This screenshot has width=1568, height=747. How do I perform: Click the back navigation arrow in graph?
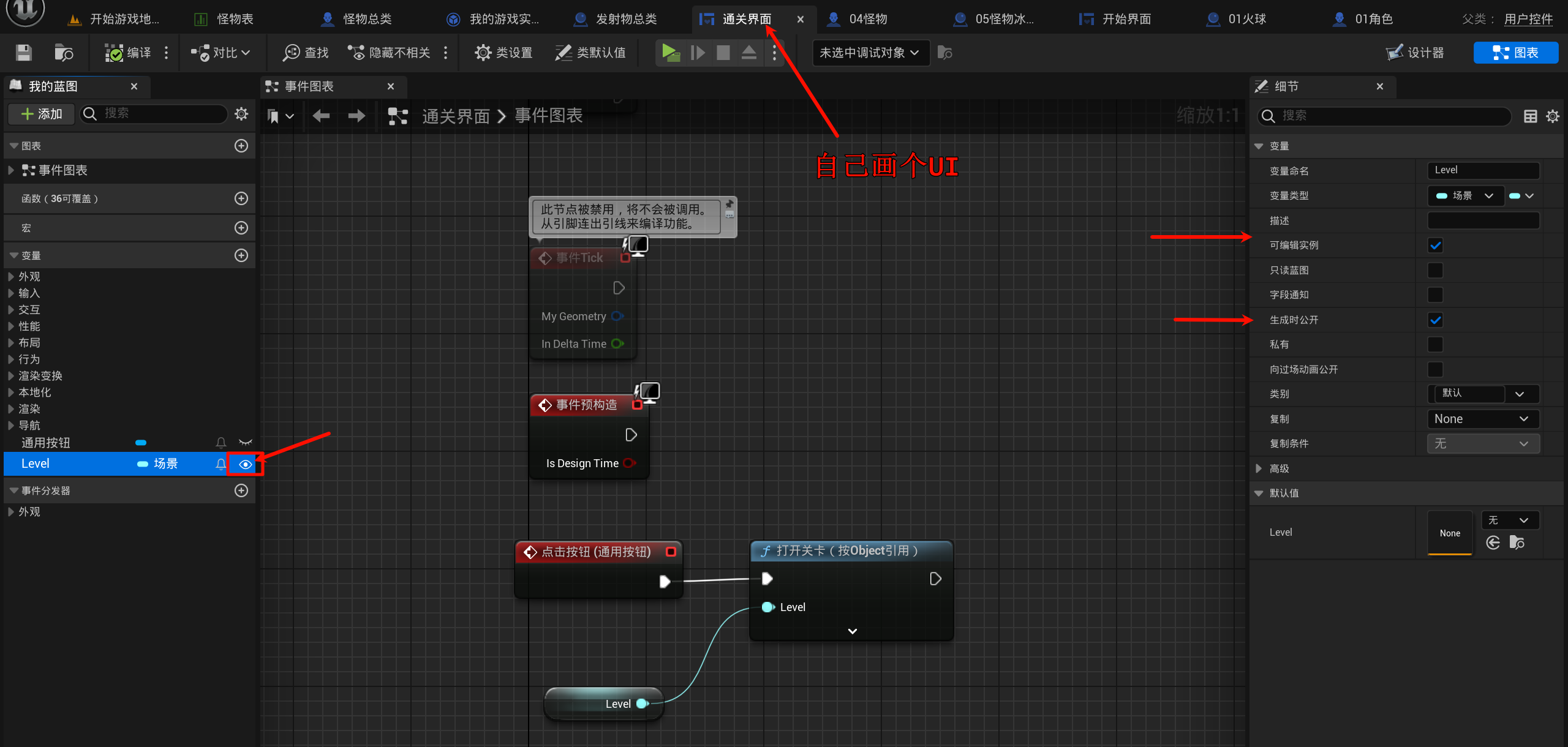pyautogui.click(x=321, y=116)
